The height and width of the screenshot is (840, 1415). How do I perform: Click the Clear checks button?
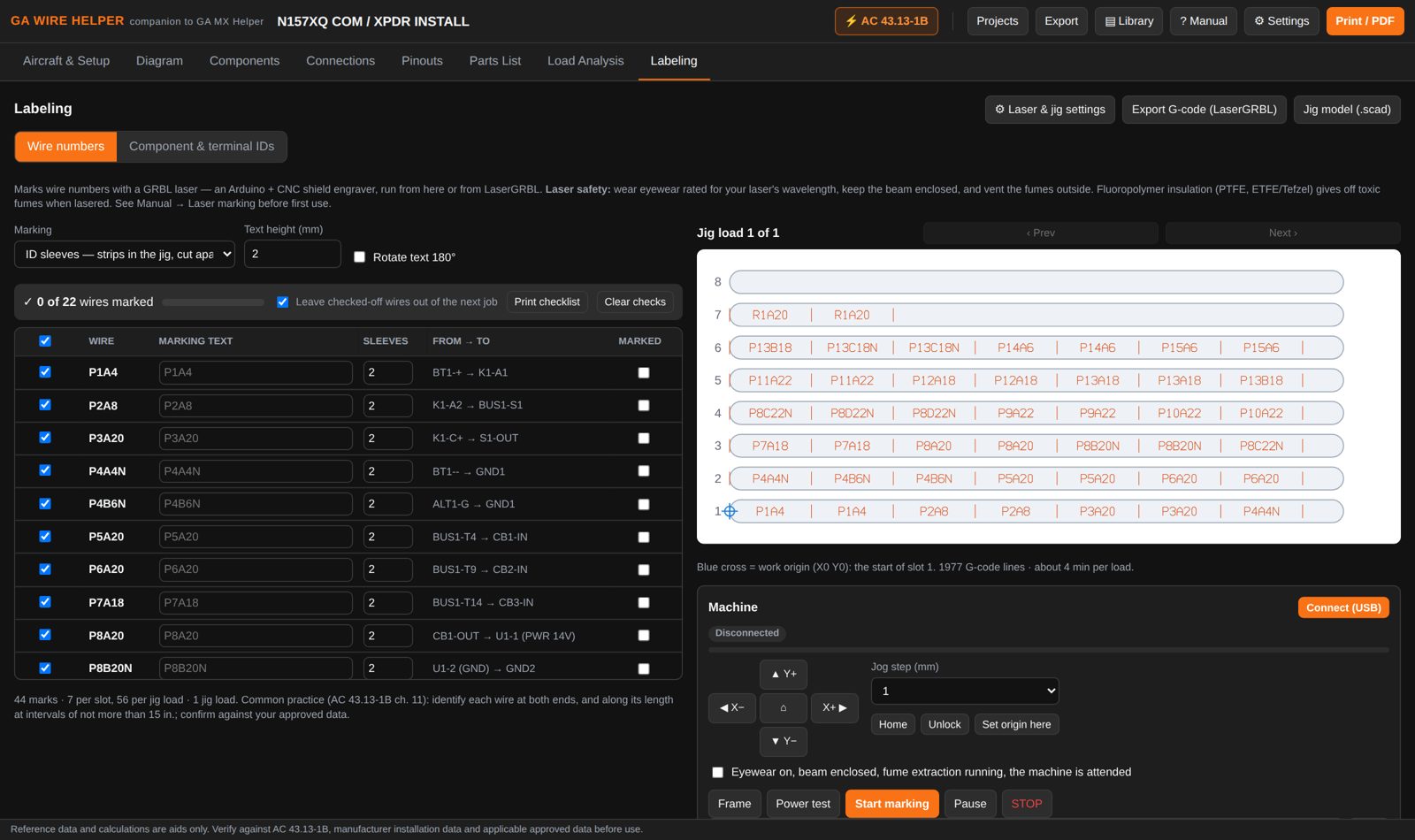[x=635, y=302]
